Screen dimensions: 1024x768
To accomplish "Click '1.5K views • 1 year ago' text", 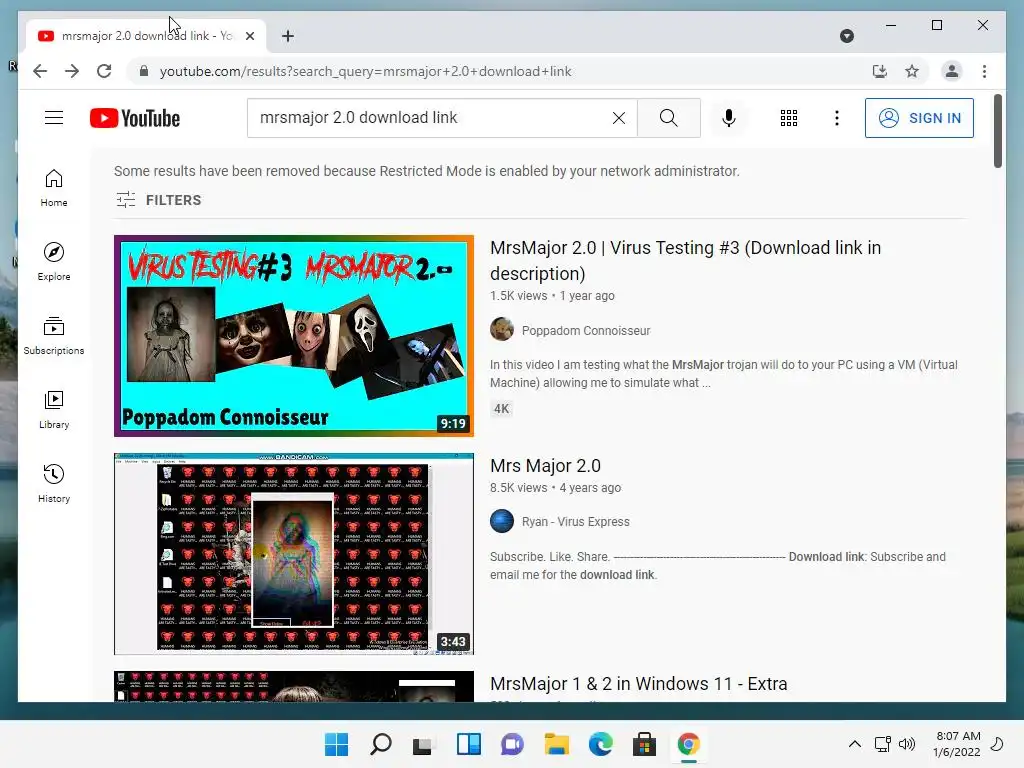I will click(552, 296).
